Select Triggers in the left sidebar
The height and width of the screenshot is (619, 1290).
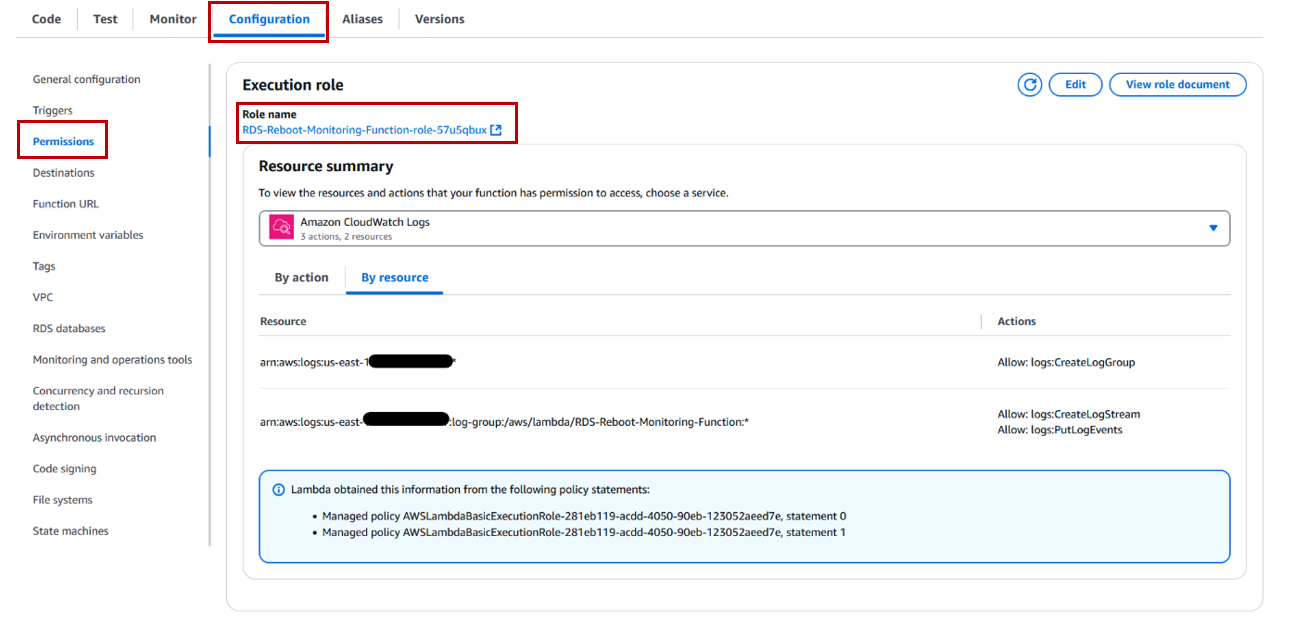(x=52, y=111)
